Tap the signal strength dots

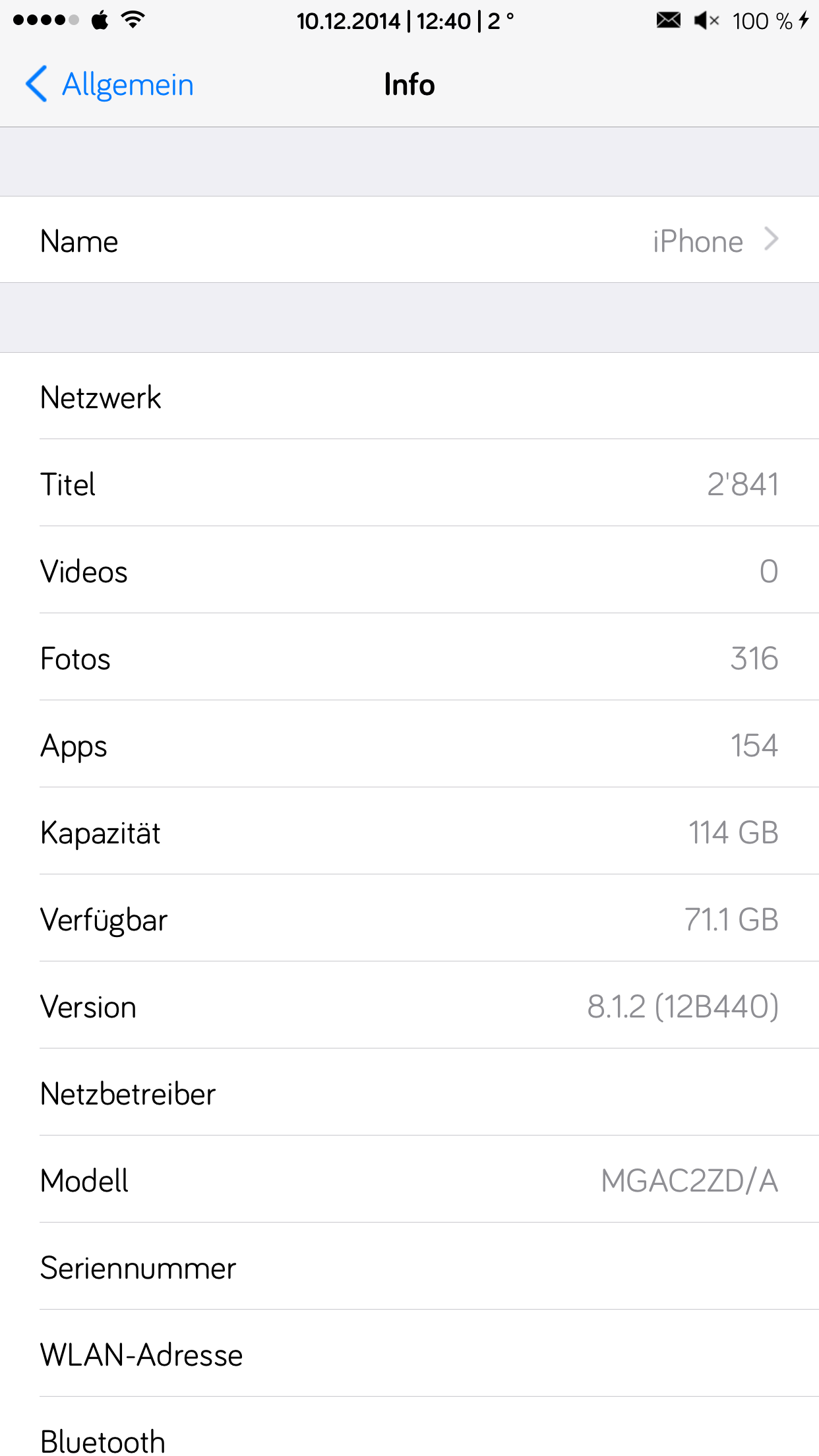pyautogui.click(x=45, y=20)
